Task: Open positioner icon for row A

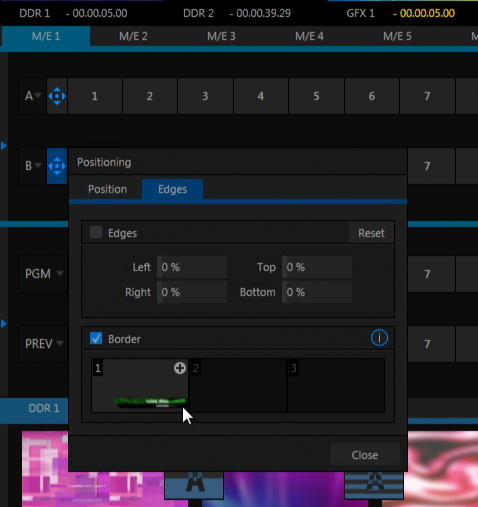Action: [x=57, y=96]
